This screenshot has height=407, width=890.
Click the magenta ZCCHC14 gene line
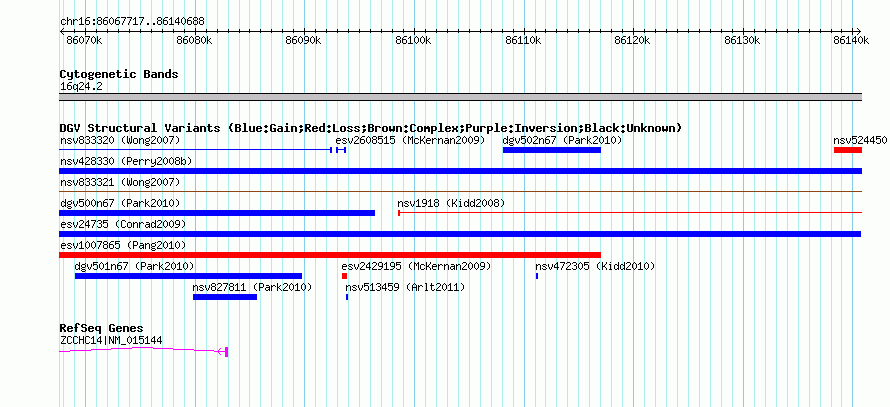[x=143, y=351]
